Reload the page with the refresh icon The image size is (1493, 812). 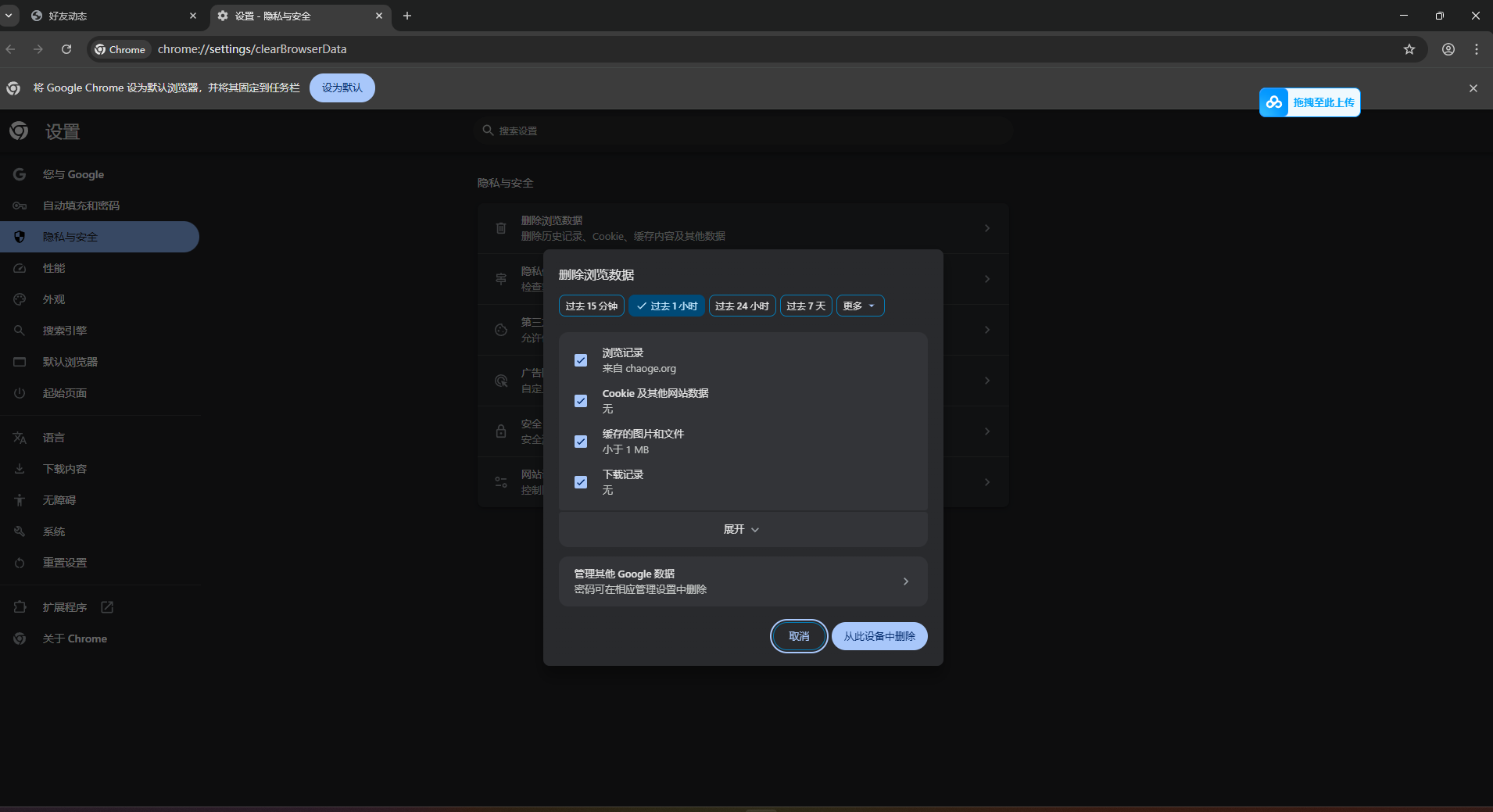click(x=66, y=49)
